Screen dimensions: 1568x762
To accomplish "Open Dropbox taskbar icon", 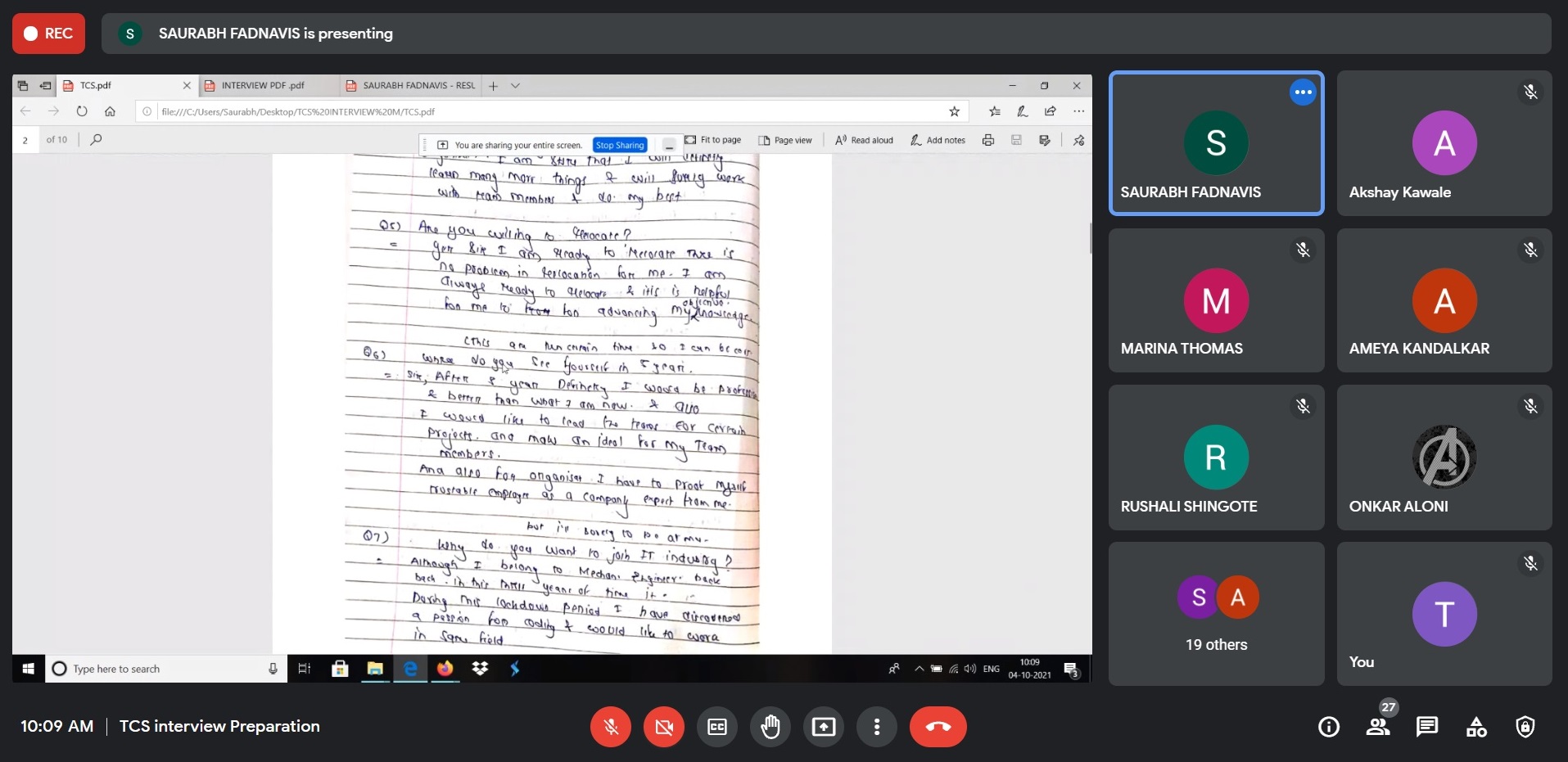I will click(x=480, y=669).
